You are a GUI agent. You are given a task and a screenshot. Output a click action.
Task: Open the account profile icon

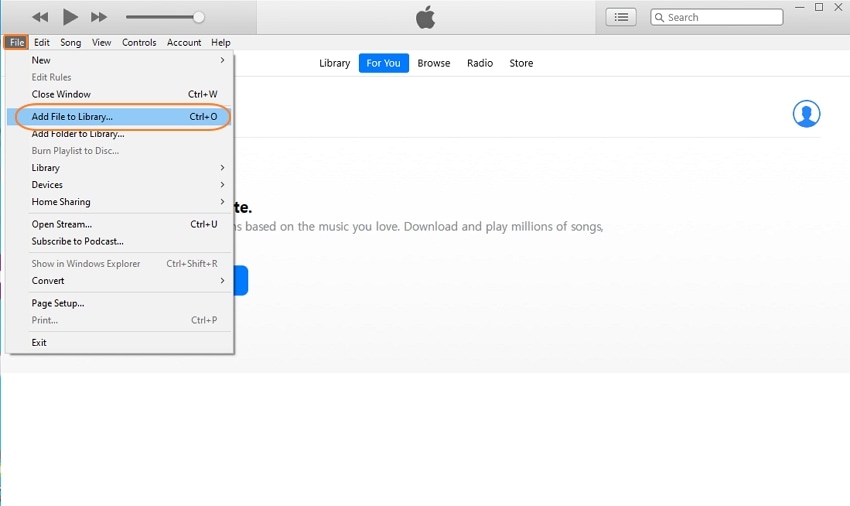(x=806, y=114)
